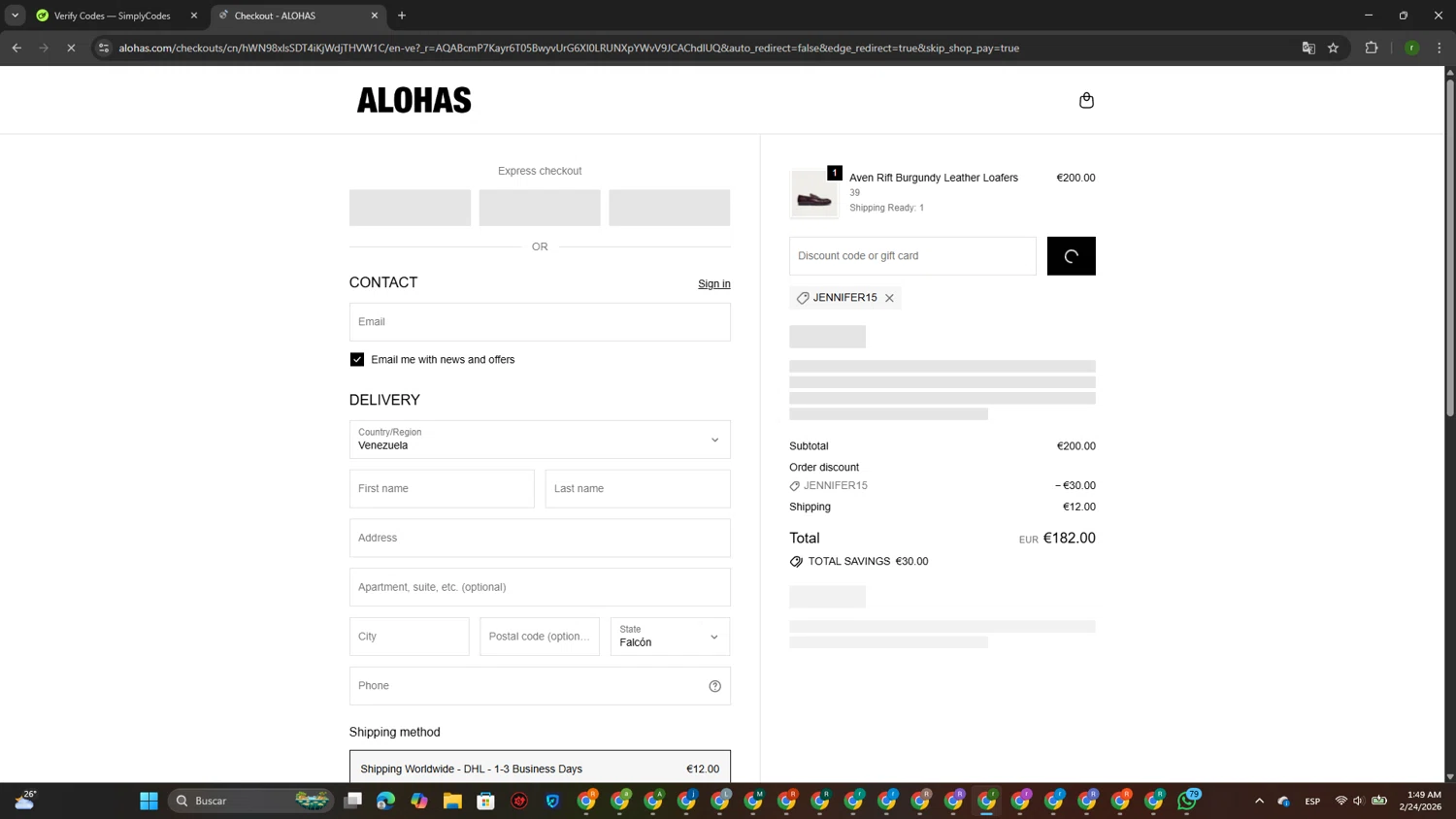The width and height of the screenshot is (1456, 819).
Task: Open Microsoft Edge from the taskbar
Action: point(386,801)
